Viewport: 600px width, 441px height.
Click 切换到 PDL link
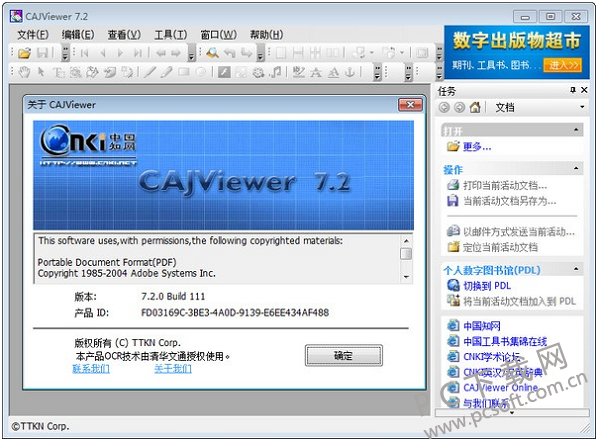[x=487, y=286]
